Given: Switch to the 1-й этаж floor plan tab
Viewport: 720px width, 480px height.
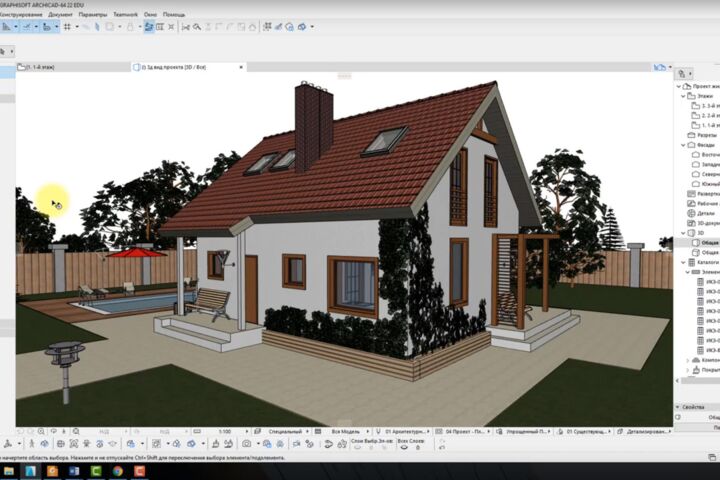Looking at the screenshot, I should (x=73, y=67).
